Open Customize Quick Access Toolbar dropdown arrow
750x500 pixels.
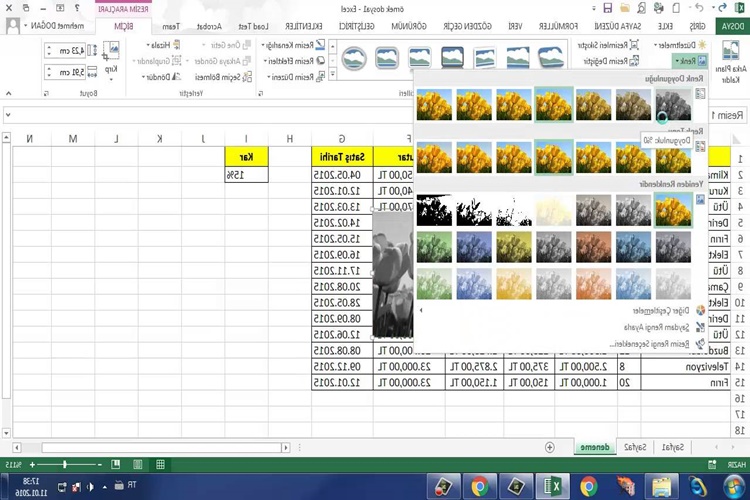pyautogui.click(x=593, y=8)
